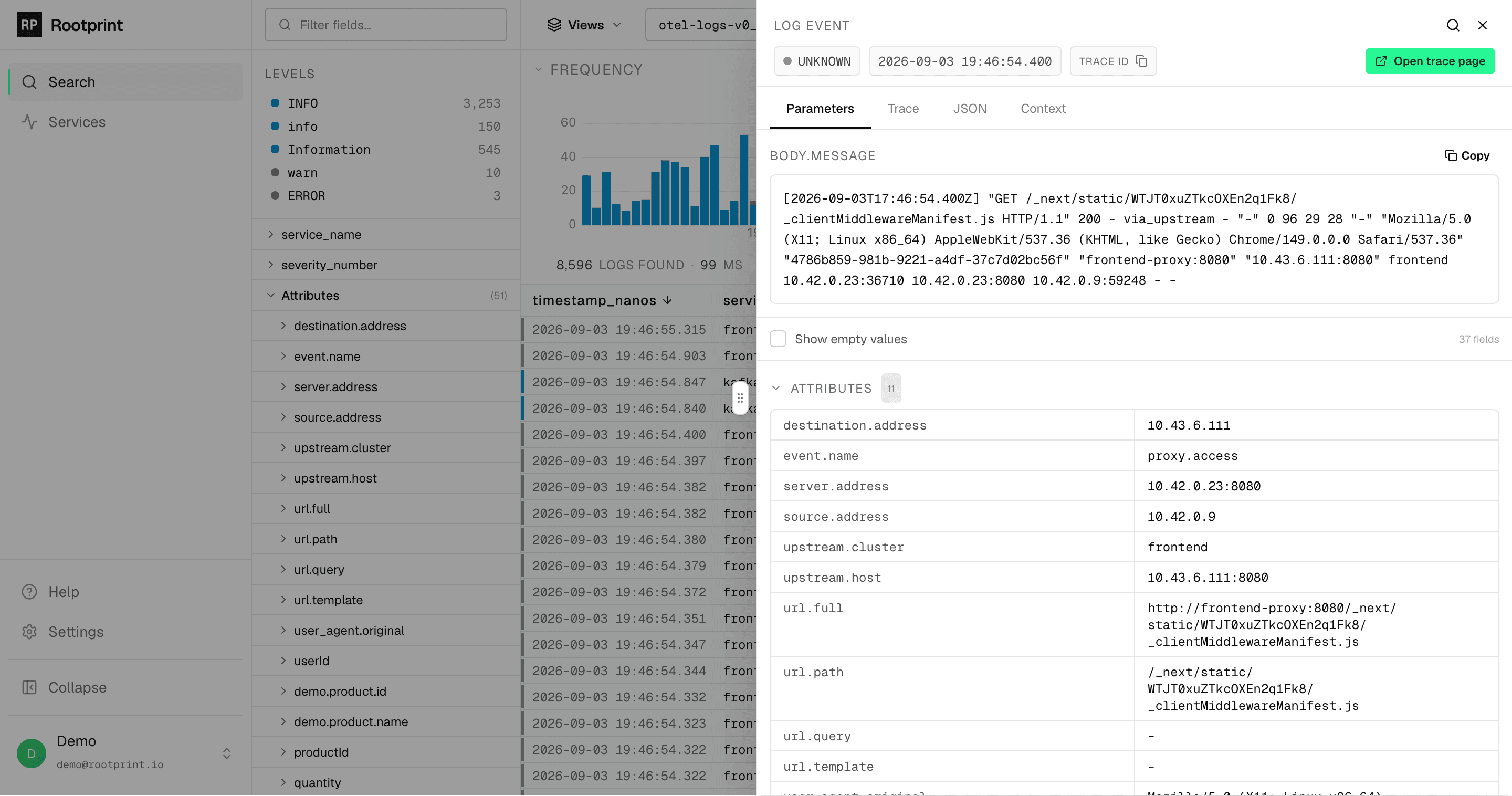Expand the service_name field
This screenshot has height=796, width=1512.
tap(386, 234)
